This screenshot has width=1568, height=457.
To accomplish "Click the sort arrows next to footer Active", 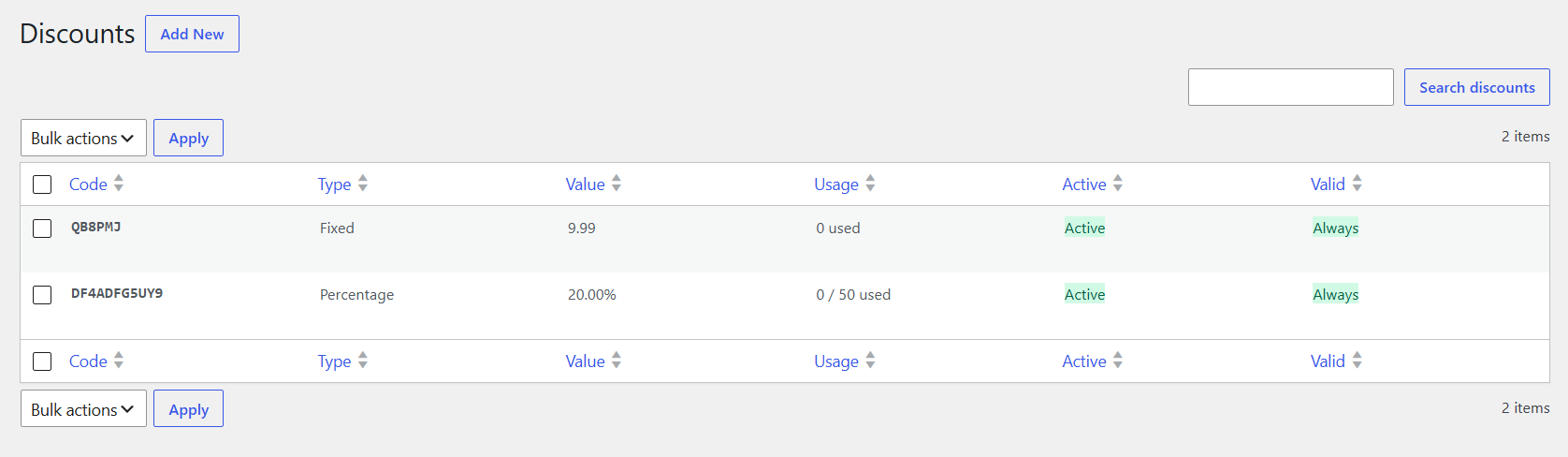I will click(1118, 361).
